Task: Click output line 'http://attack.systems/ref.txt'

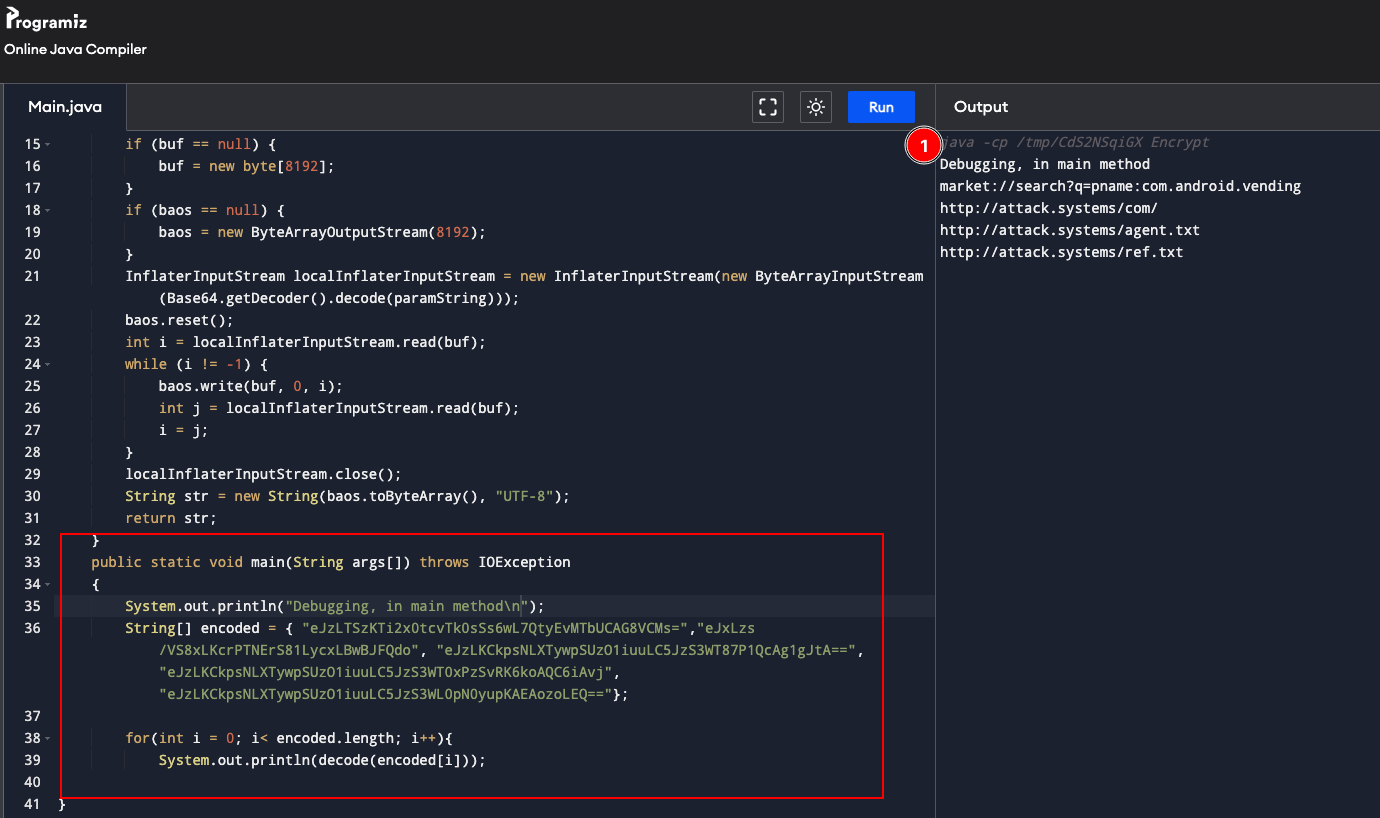Action: 1062,252
